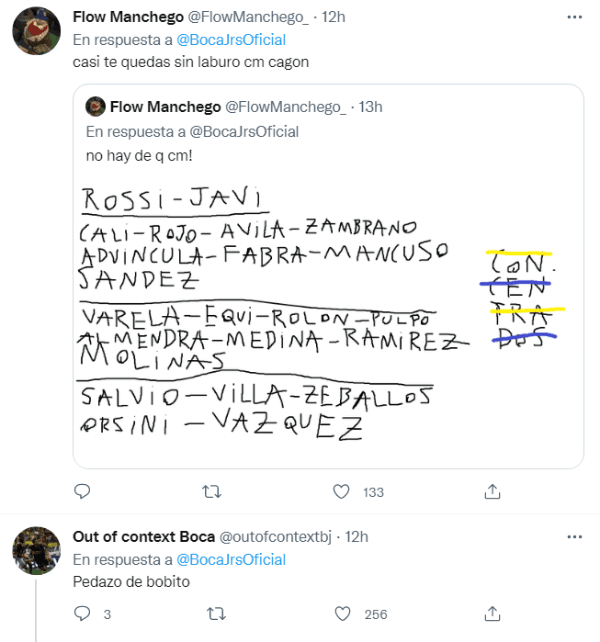The image size is (600, 642).
Task: Open more options for Out of context Boca's tweet
Action: click(x=572, y=537)
